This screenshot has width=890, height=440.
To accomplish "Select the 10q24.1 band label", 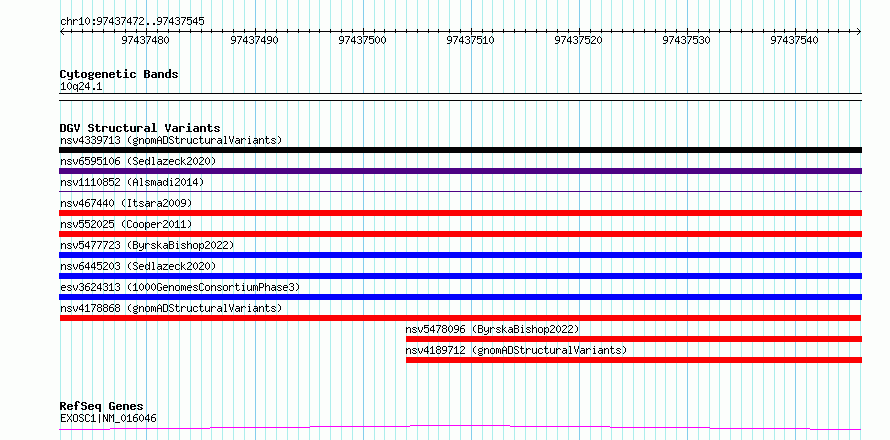I will click(81, 87).
